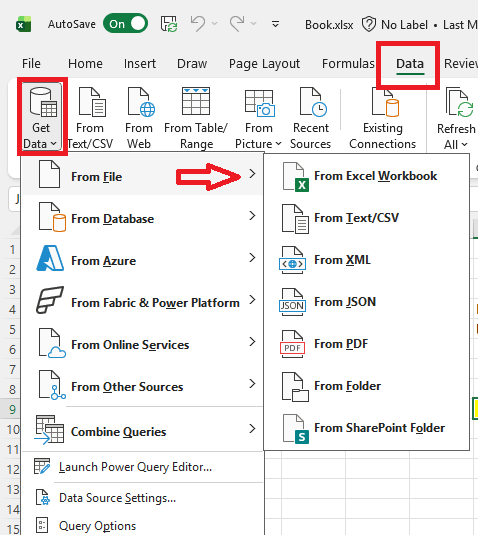Open the Undo history dropdown arrow
This screenshot has height=535, width=490.
tap(214, 24)
